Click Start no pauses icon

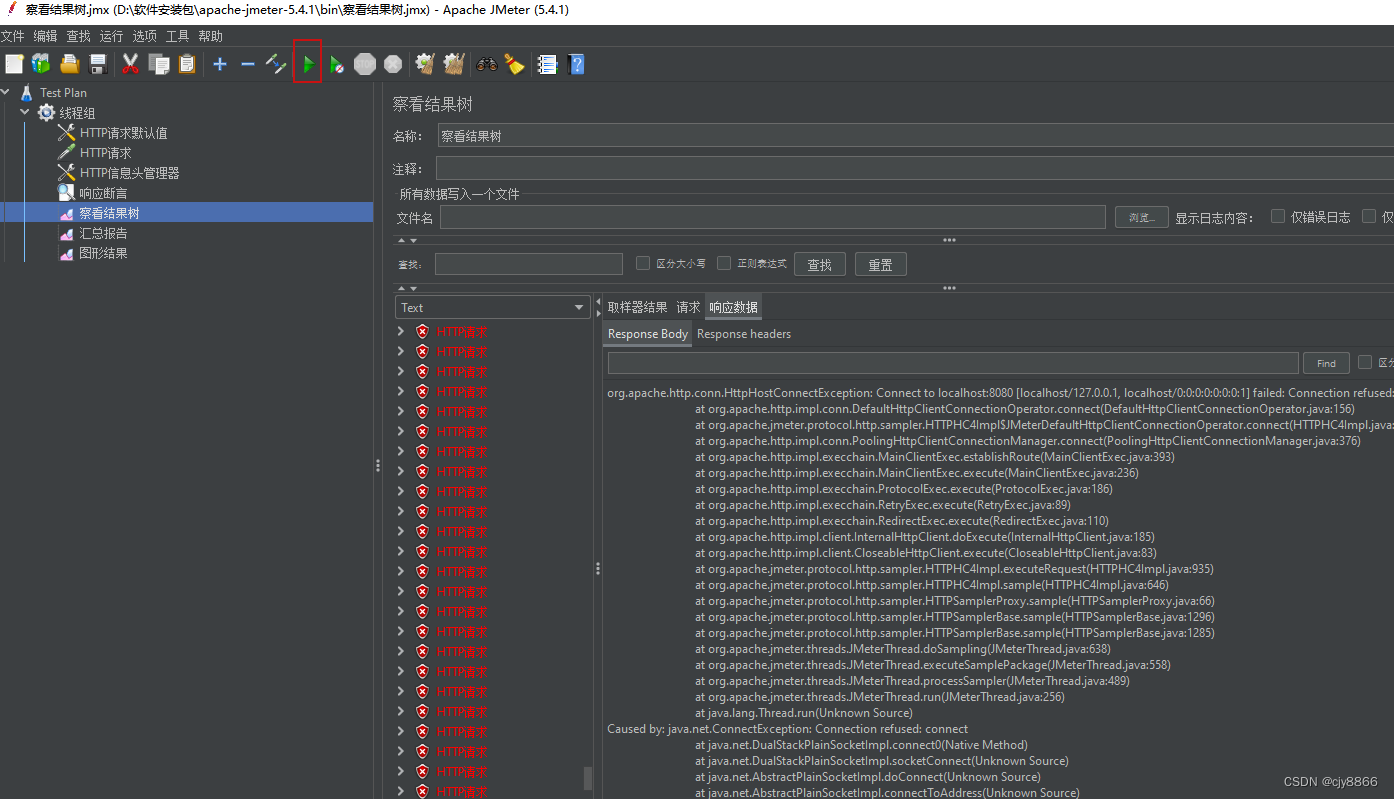coord(337,64)
